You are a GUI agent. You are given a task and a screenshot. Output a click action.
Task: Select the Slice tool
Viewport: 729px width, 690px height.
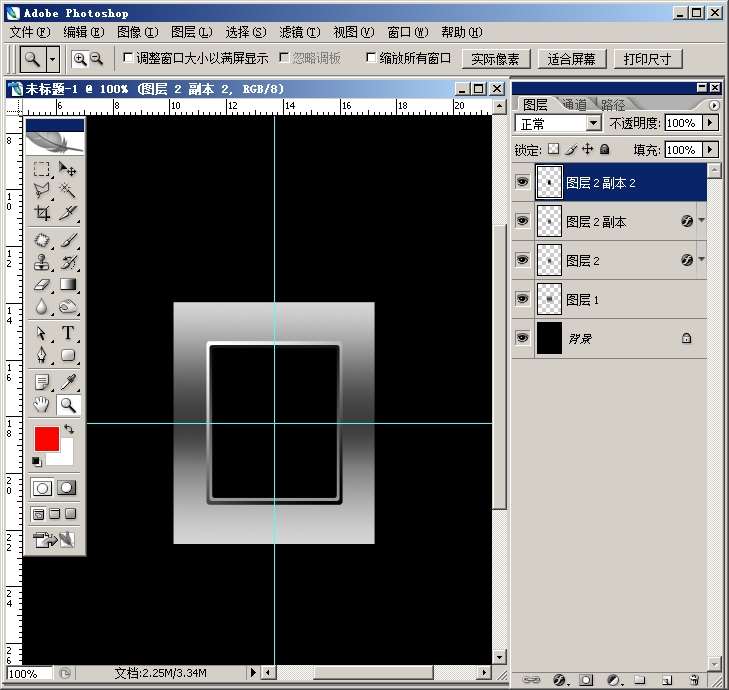67,213
